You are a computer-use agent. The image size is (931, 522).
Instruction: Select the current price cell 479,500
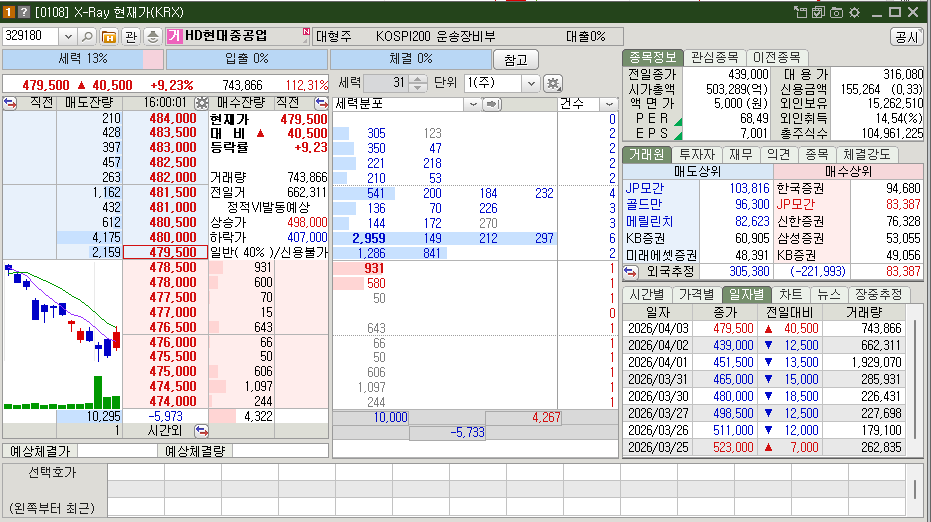[166, 252]
